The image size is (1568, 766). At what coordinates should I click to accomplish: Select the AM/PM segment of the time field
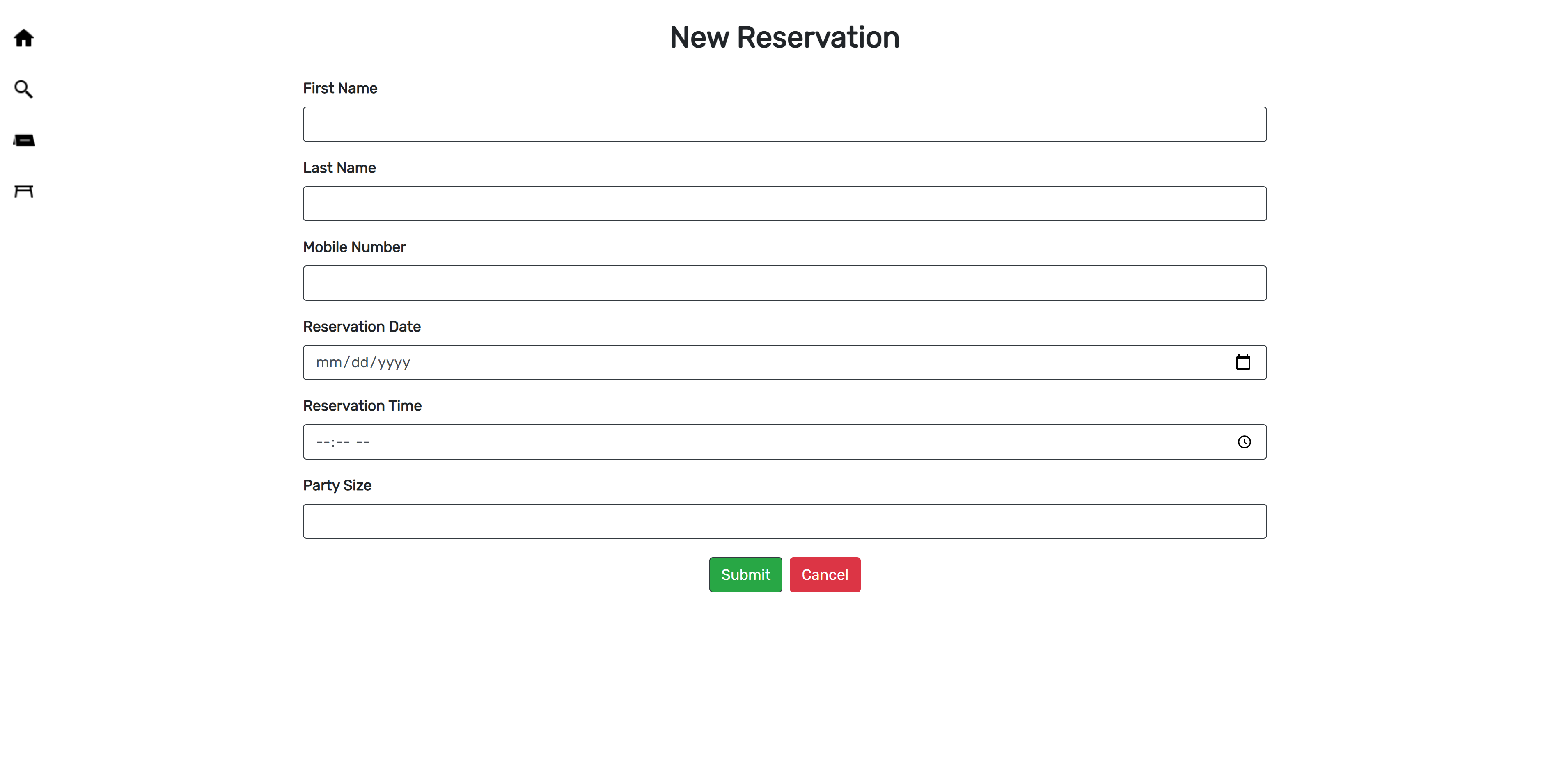tap(363, 442)
